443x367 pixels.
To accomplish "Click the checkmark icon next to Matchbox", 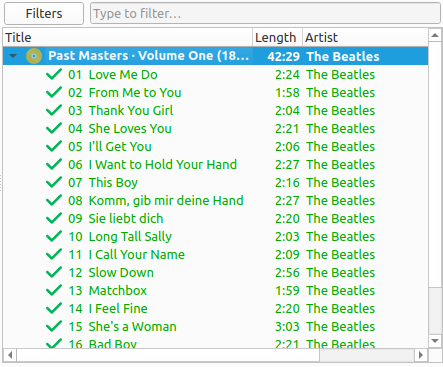I will [x=54, y=290].
